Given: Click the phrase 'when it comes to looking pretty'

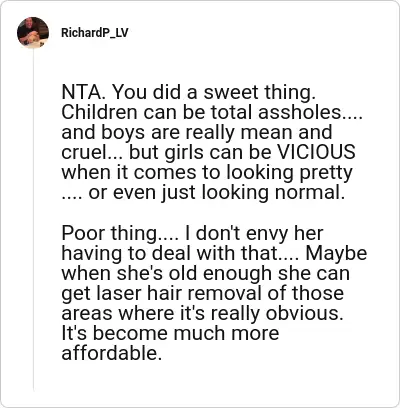Looking at the screenshot, I should (207, 173).
